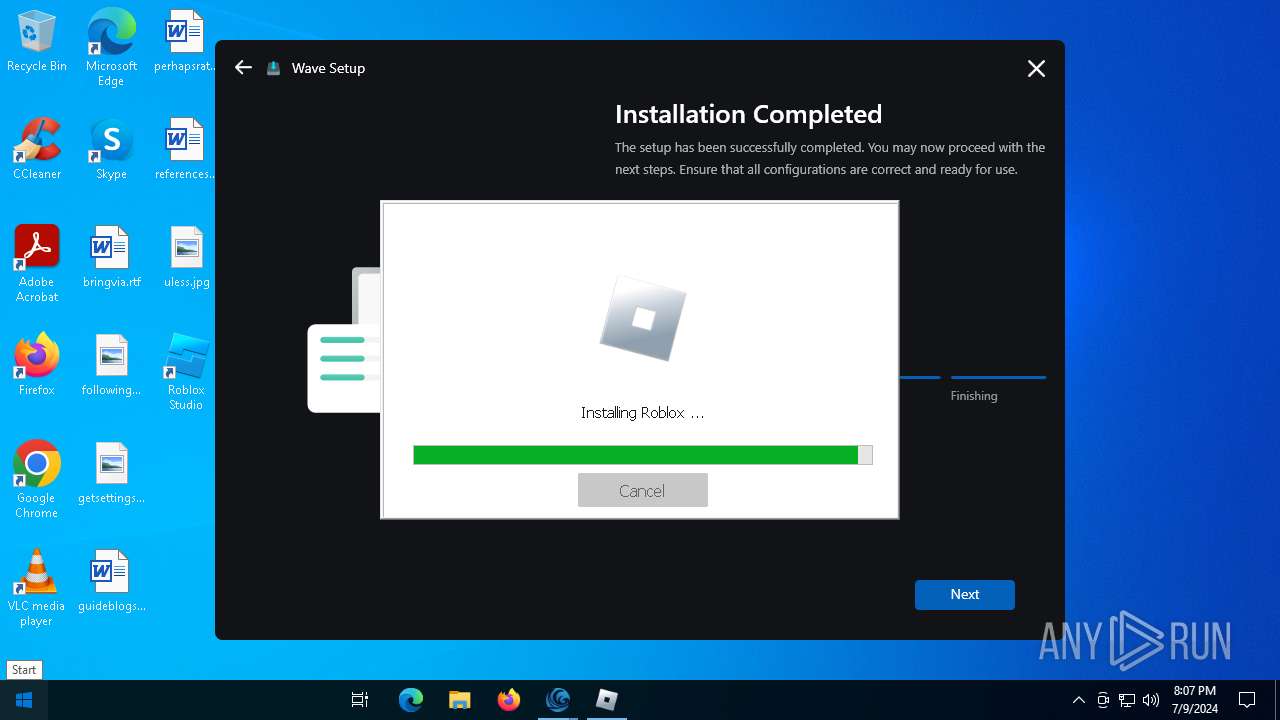
Task: Click the Roblox logo in installer dialog
Action: click(x=643, y=318)
